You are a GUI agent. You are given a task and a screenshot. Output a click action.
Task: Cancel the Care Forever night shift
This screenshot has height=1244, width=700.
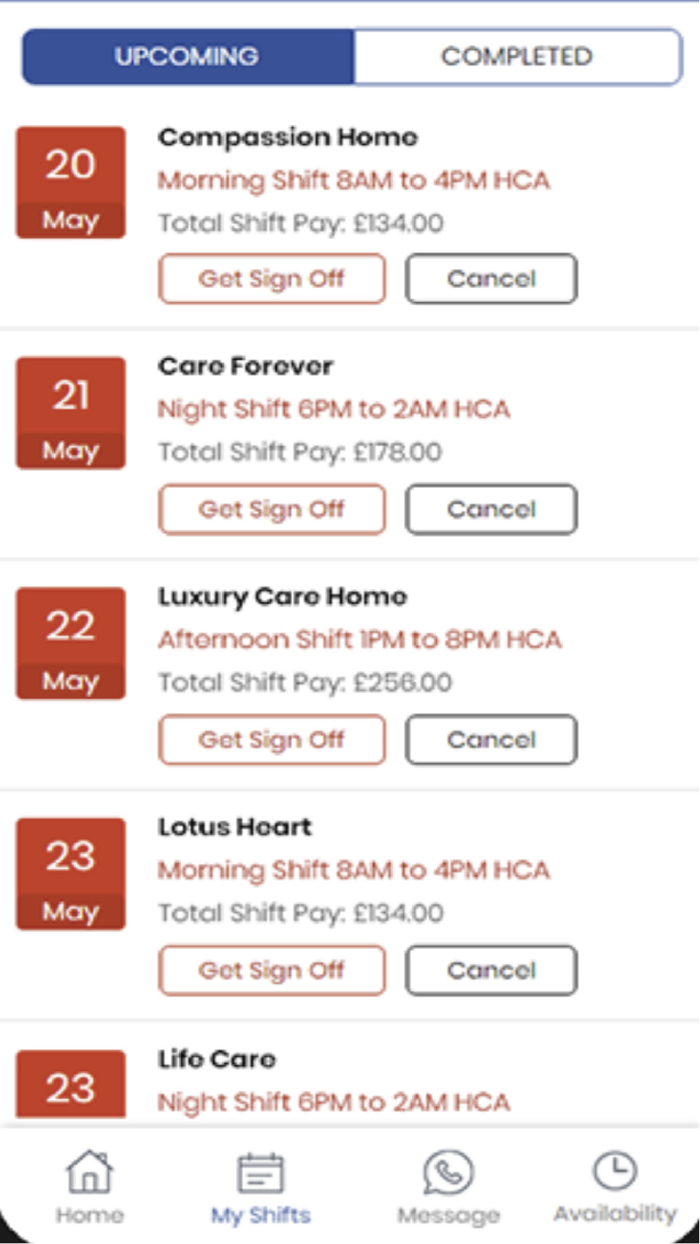[490, 509]
